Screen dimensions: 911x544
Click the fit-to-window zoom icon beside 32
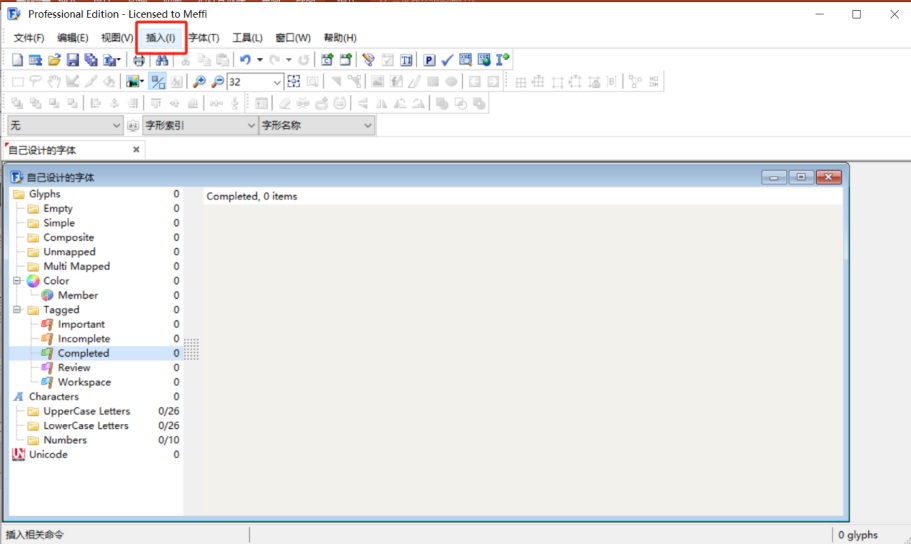pos(294,81)
